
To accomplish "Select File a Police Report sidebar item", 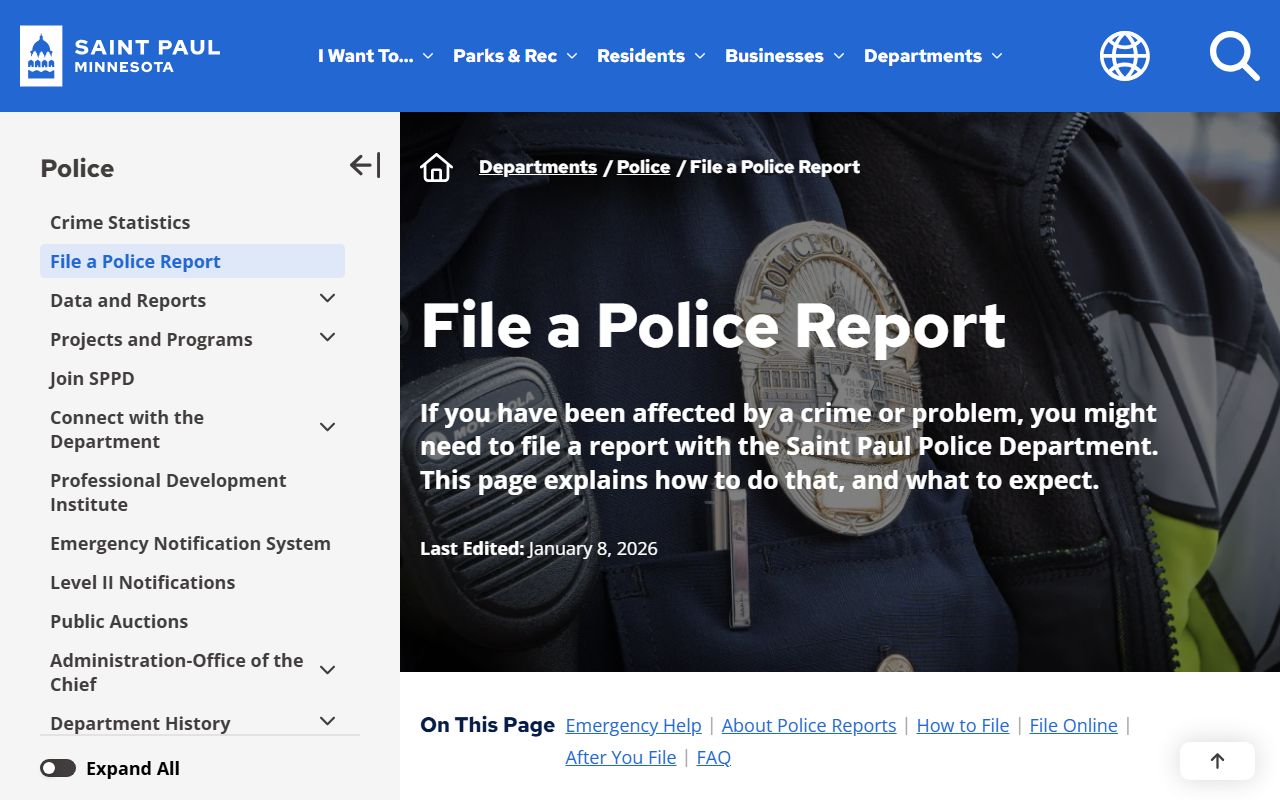I will point(192,261).
